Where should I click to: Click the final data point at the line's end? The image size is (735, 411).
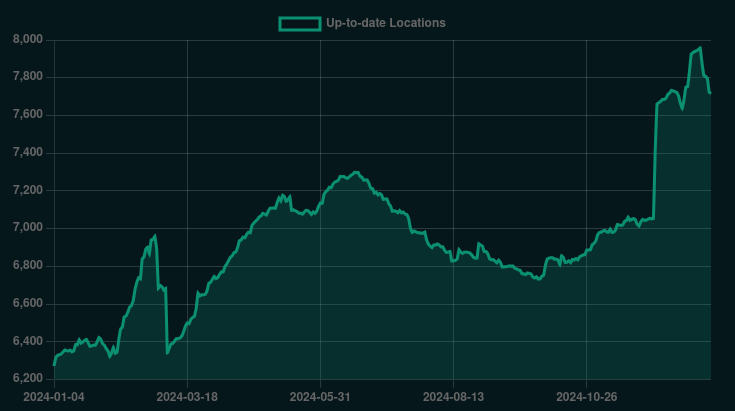(x=711, y=93)
